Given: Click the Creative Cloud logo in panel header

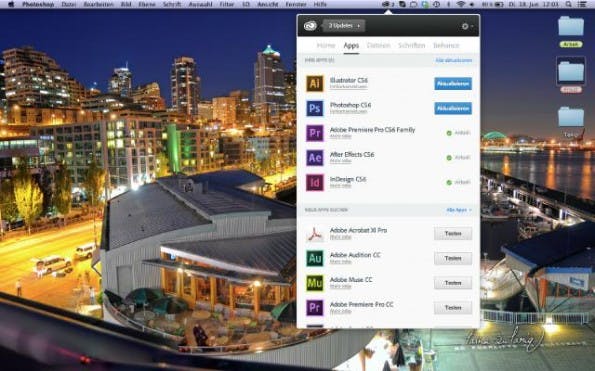Looking at the screenshot, I should (x=310, y=26).
